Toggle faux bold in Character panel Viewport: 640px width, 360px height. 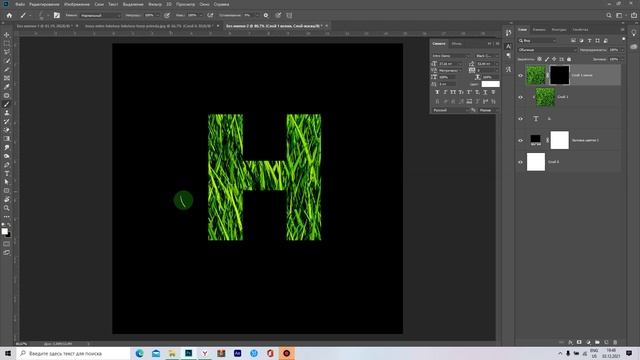pyautogui.click(x=437, y=92)
